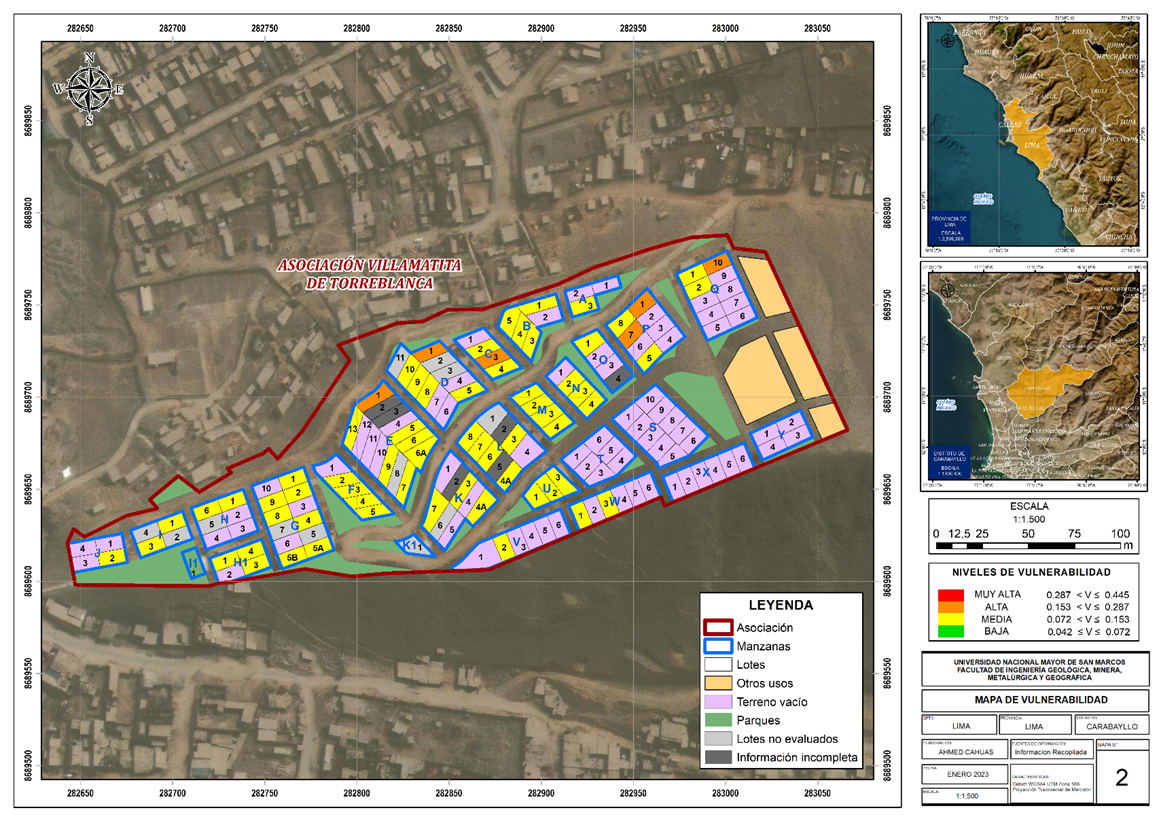Click the compass in the Lima province inset
Viewport: 1161px width, 821px height.
coord(946,40)
